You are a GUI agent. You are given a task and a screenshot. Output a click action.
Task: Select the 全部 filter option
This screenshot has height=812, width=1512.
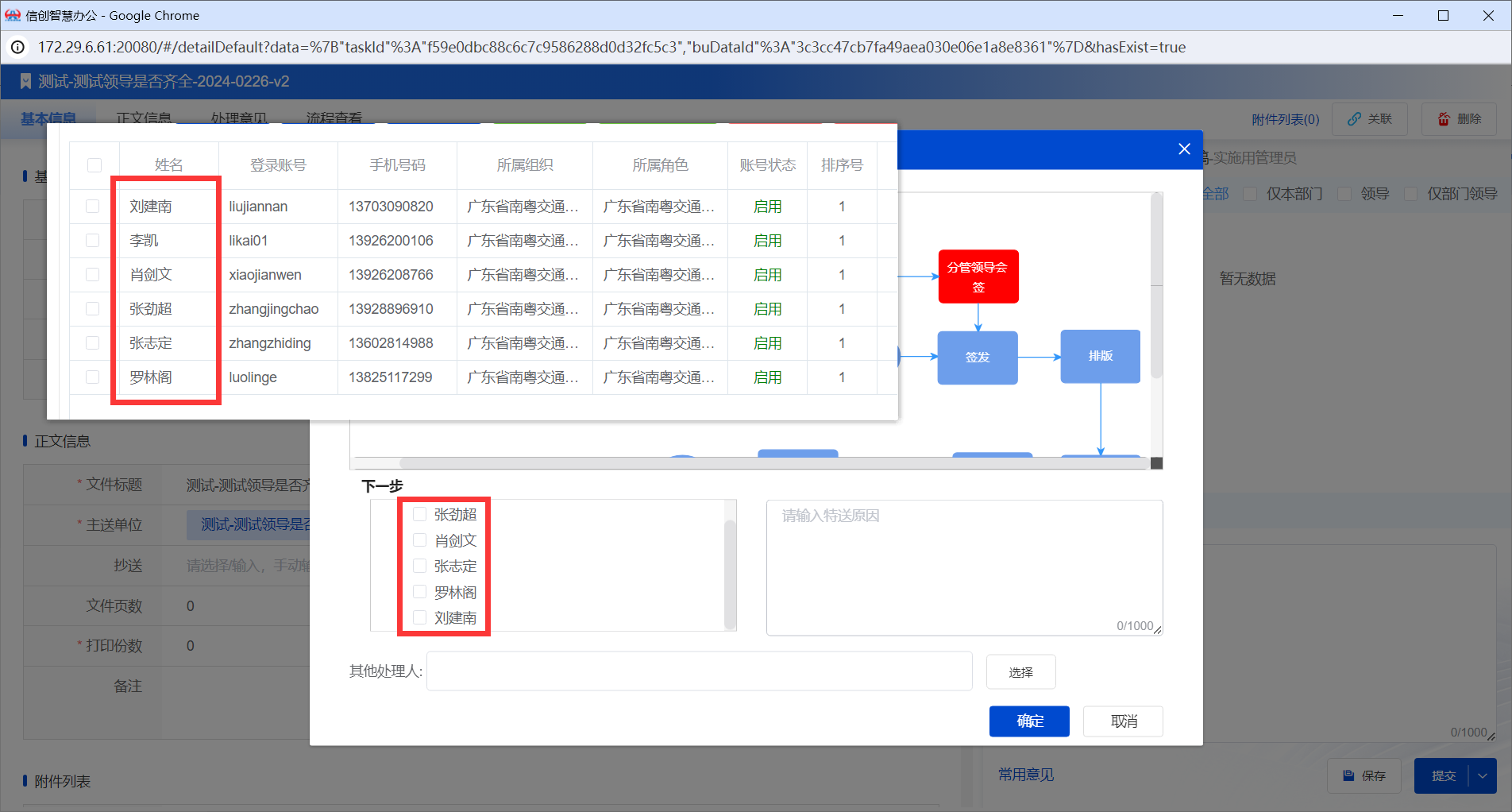(x=1215, y=194)
